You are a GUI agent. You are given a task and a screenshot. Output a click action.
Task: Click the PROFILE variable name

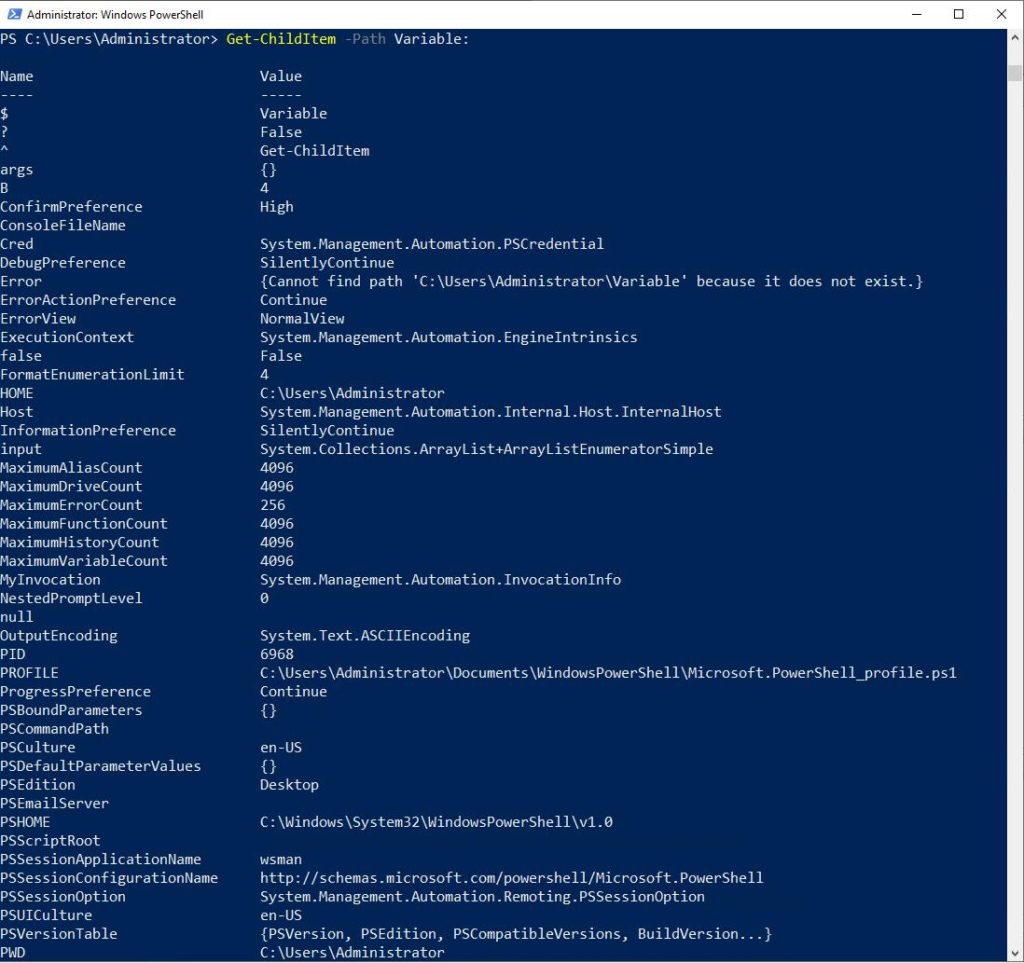tap(29, 673)
